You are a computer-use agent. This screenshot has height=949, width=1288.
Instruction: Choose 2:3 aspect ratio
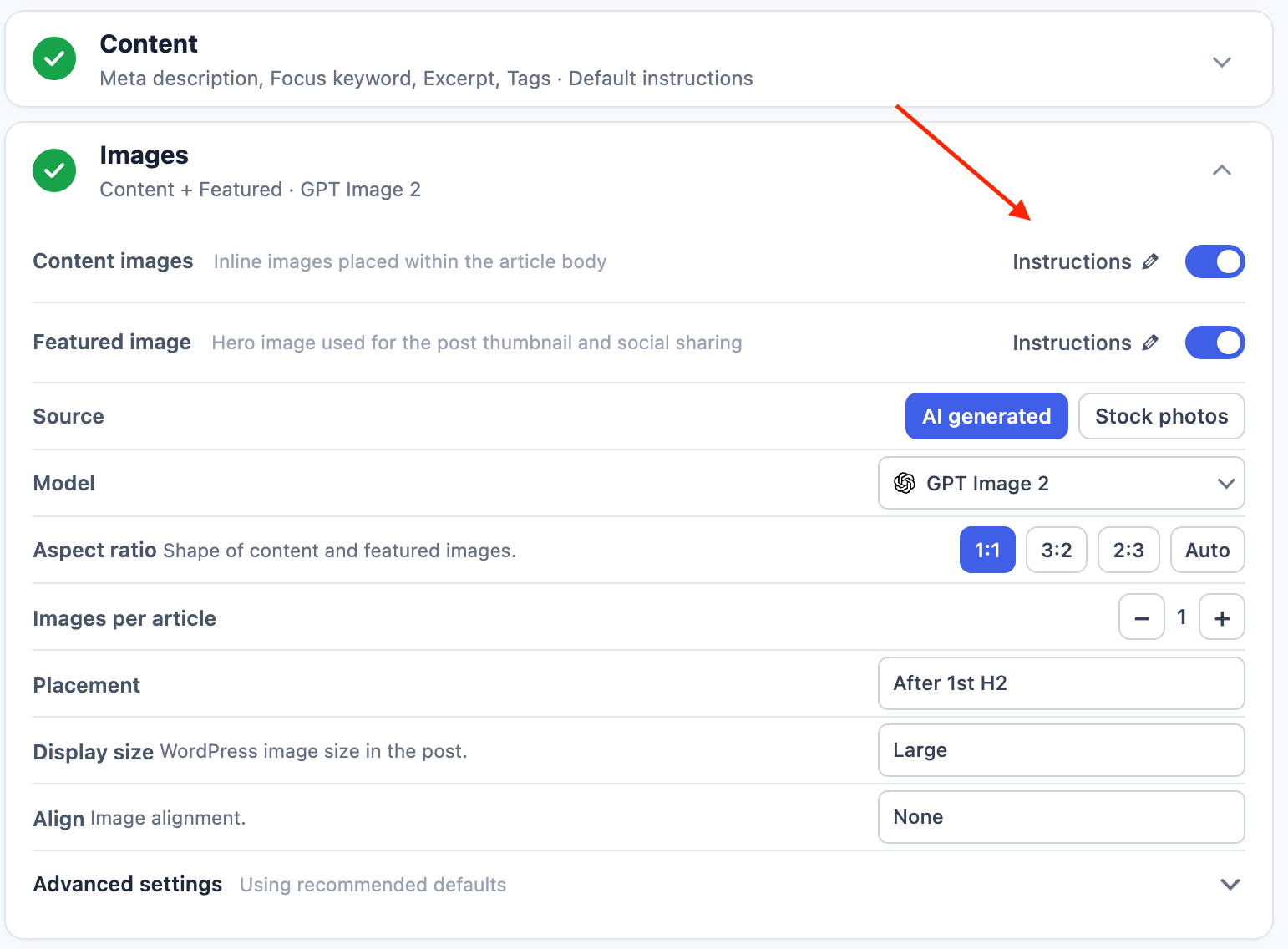point(1128,550)
